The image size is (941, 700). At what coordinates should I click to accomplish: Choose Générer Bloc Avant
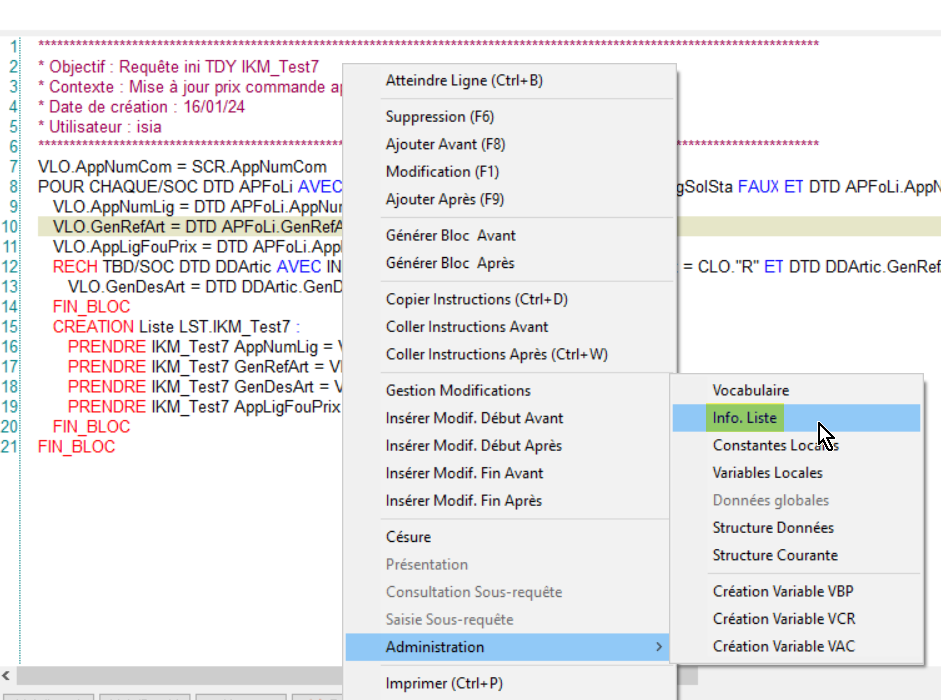tap(450, 236)
